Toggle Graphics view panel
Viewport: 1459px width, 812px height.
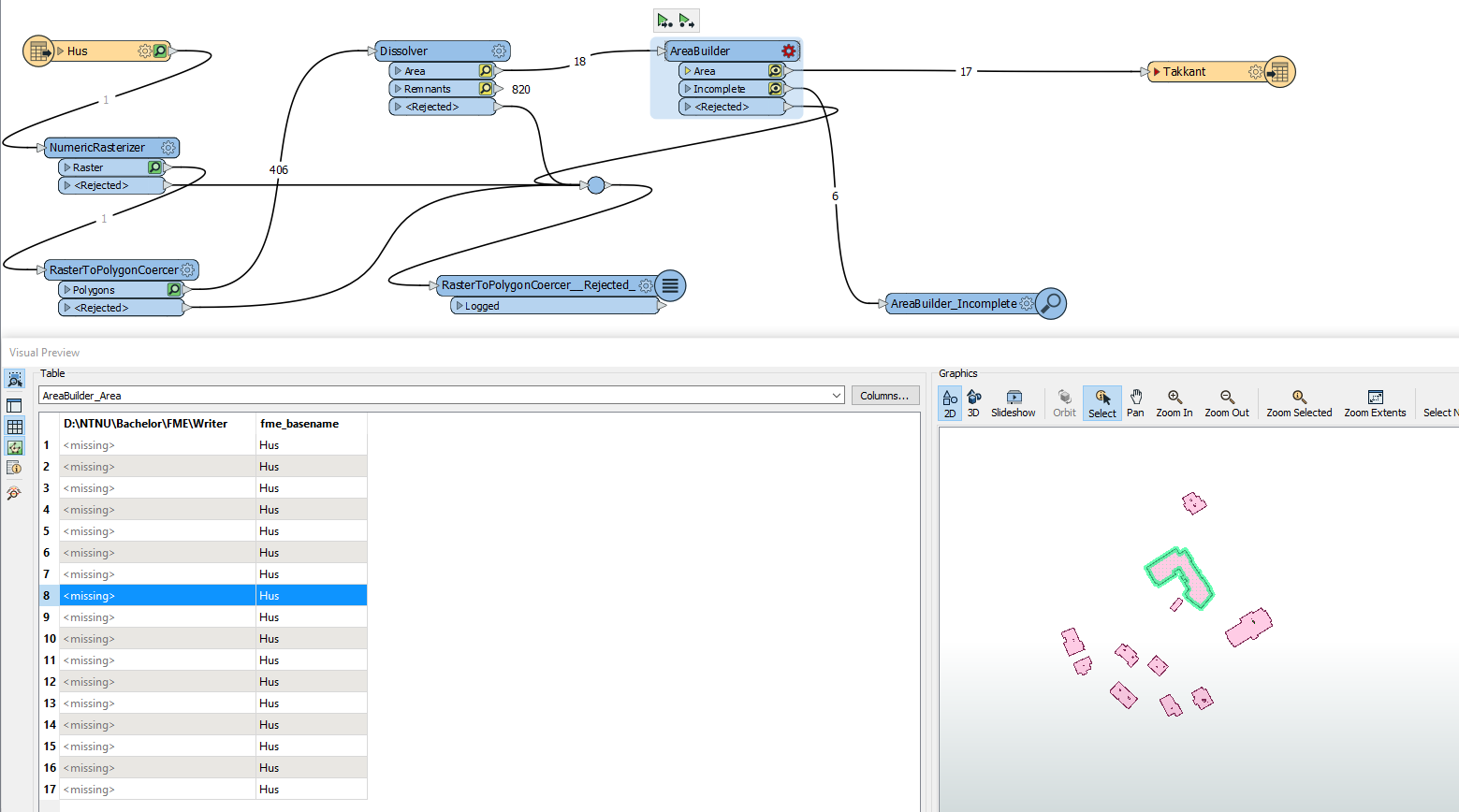point(14,447)
